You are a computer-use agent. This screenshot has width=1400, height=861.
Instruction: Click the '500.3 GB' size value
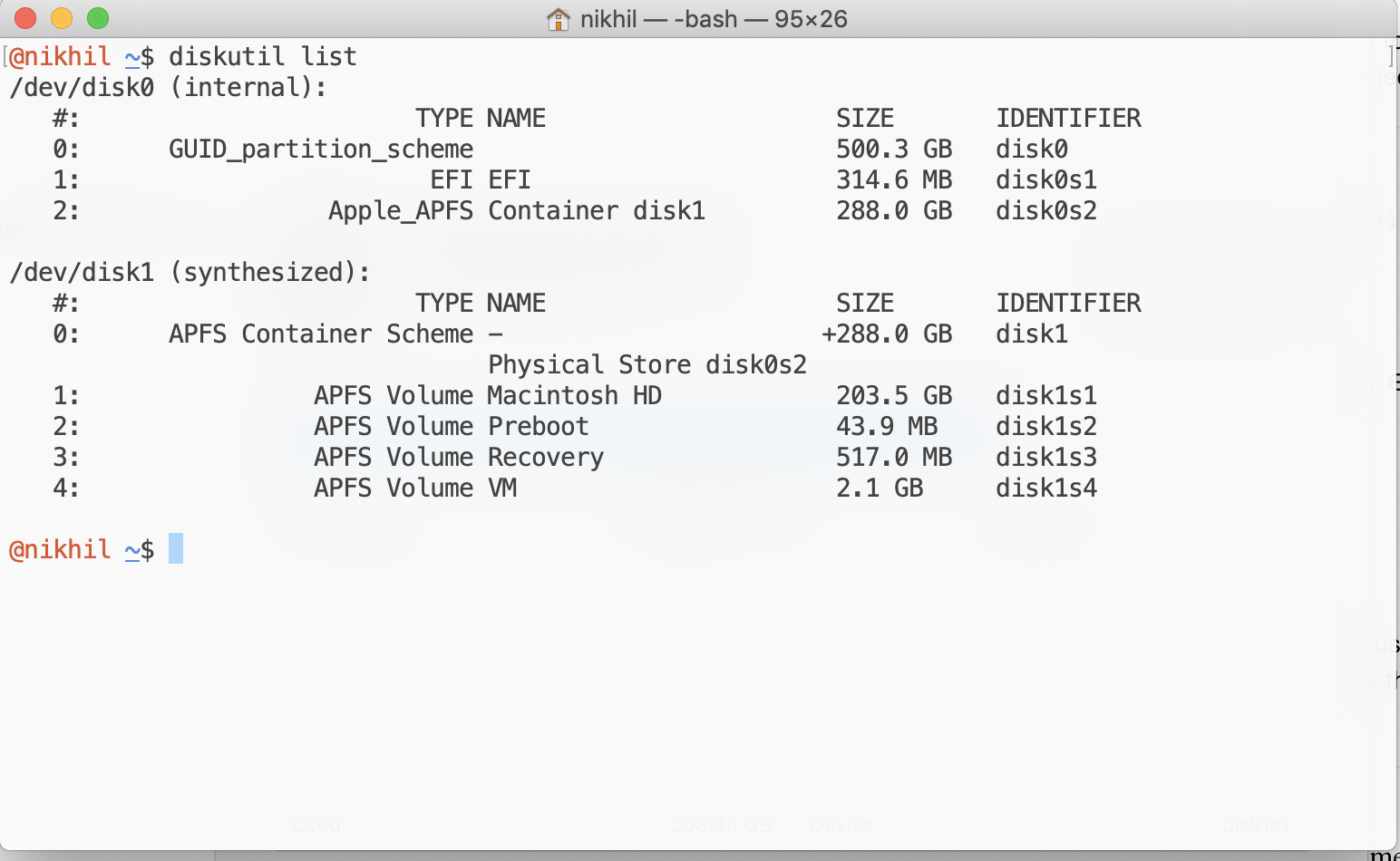coord(894,149)
